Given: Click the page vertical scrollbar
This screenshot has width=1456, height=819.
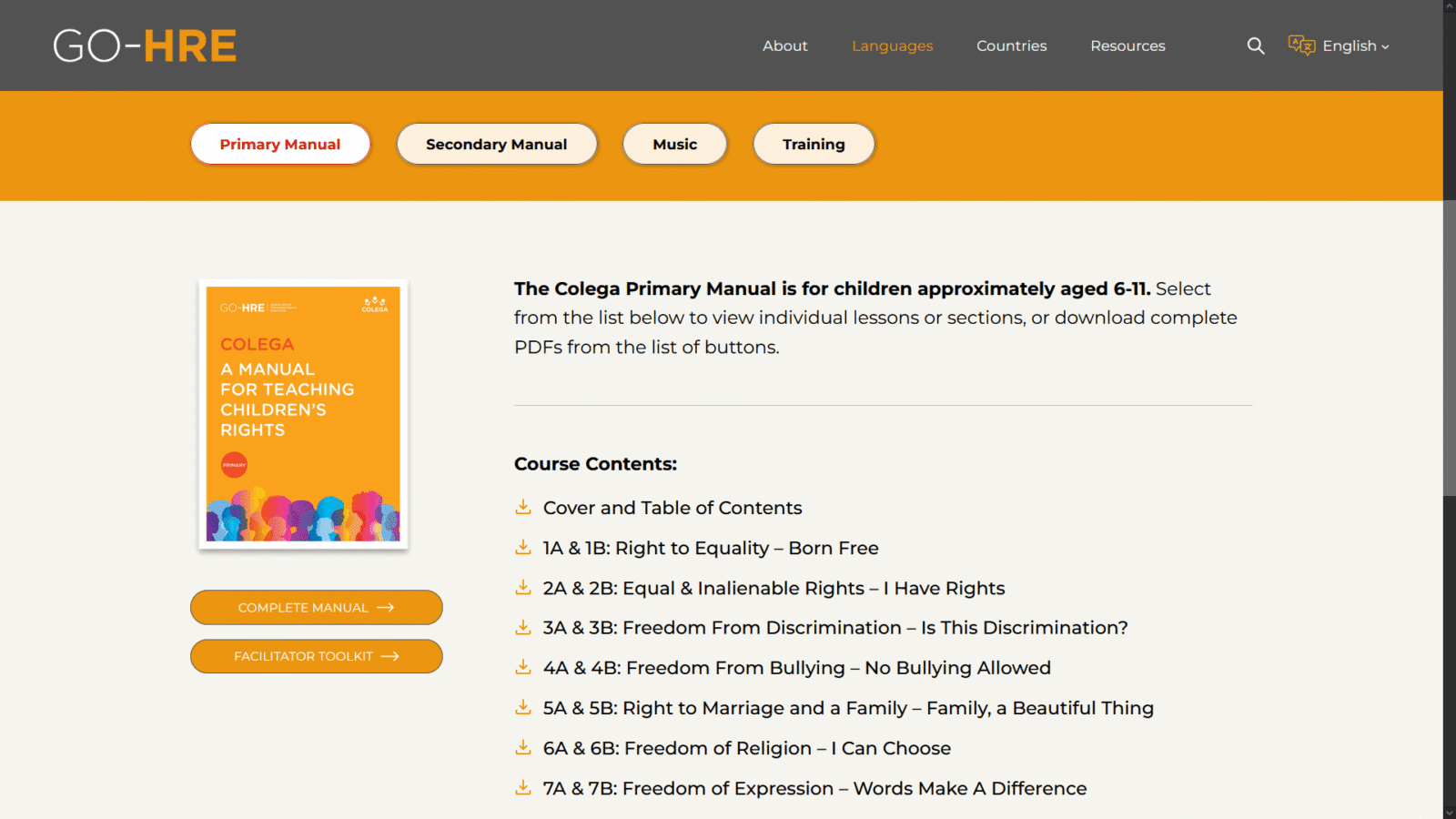Looking at the screenshot, I should coord(1449,346).
